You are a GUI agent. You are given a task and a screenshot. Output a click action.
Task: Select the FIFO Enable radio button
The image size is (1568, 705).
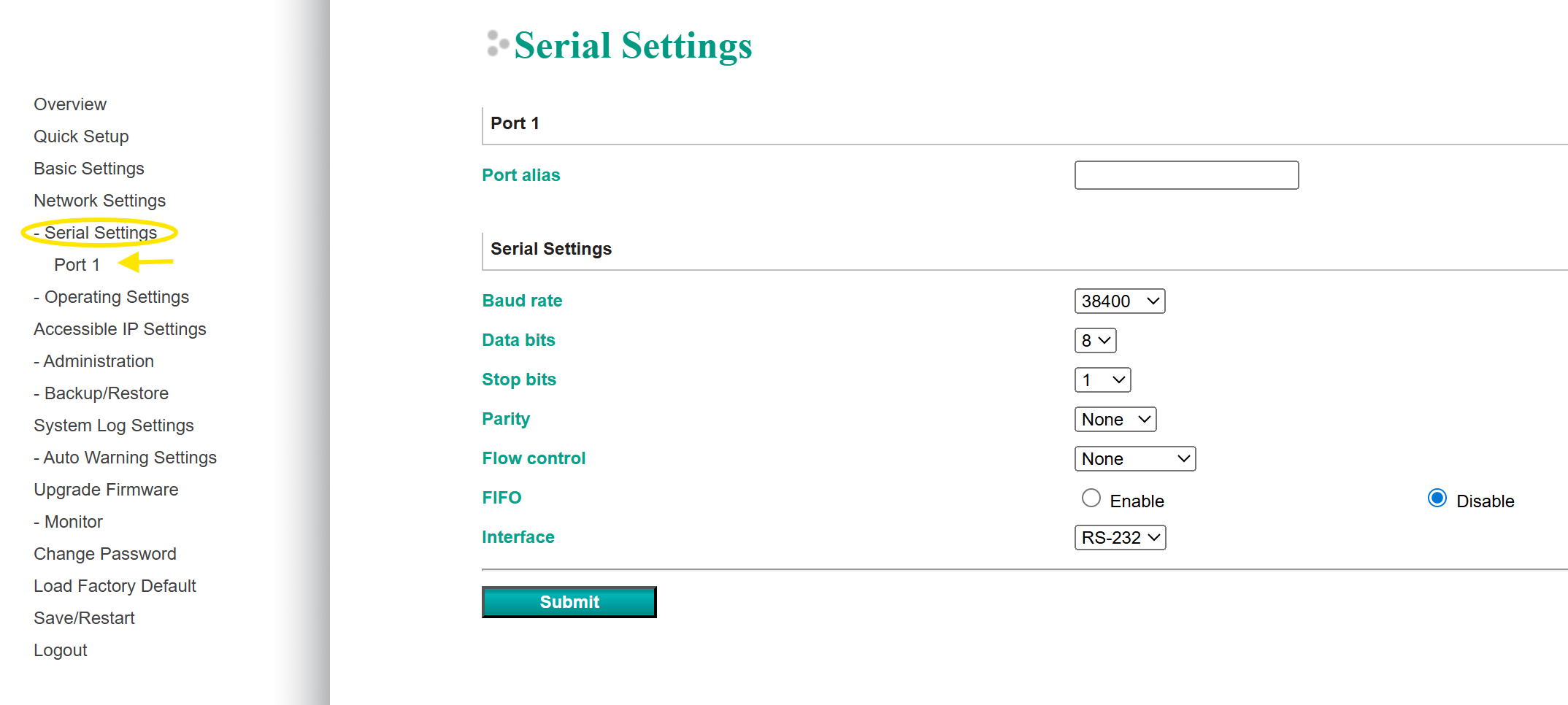point(1091,498)
